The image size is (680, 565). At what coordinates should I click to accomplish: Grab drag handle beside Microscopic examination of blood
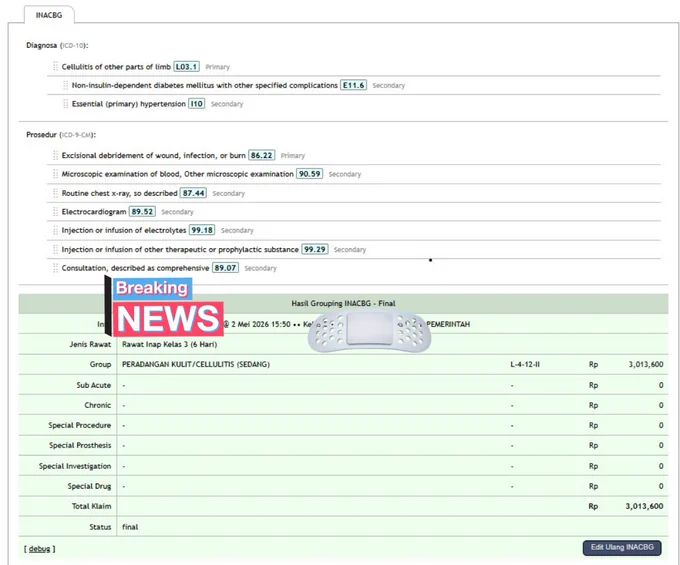click(x=56, y=174)
